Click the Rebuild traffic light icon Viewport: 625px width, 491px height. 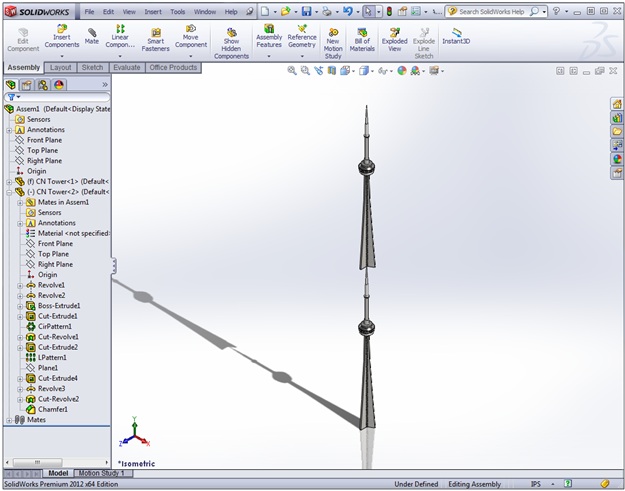(389, 12)
